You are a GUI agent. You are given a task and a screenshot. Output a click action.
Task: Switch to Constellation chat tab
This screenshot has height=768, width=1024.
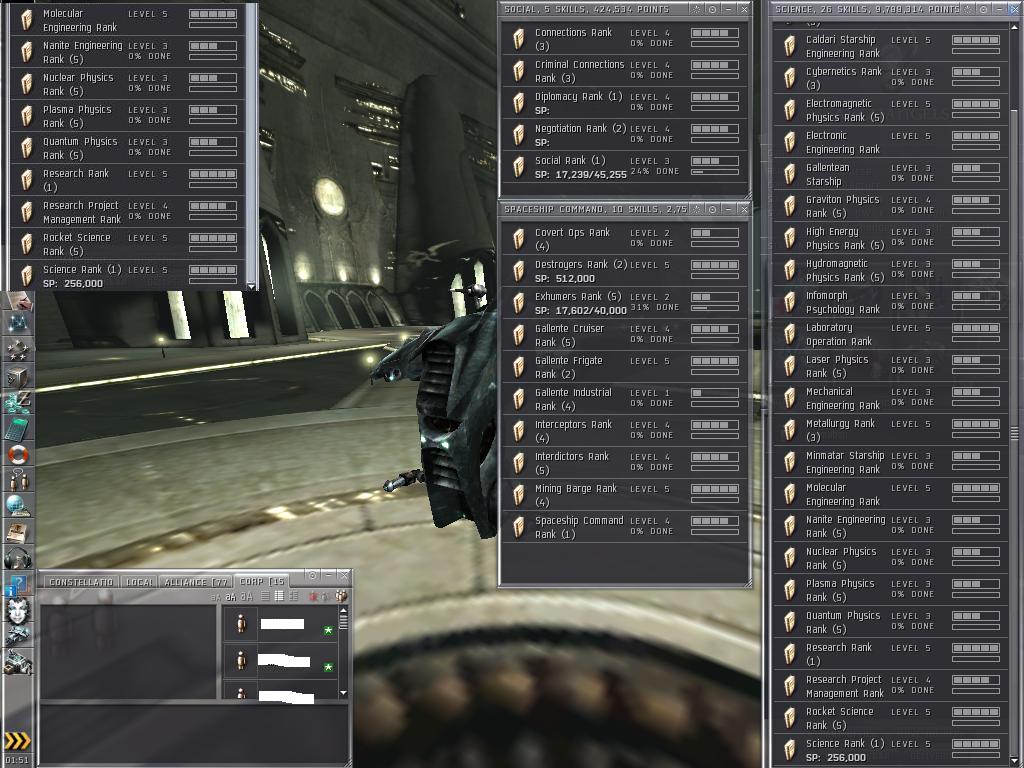click(82, 581)
